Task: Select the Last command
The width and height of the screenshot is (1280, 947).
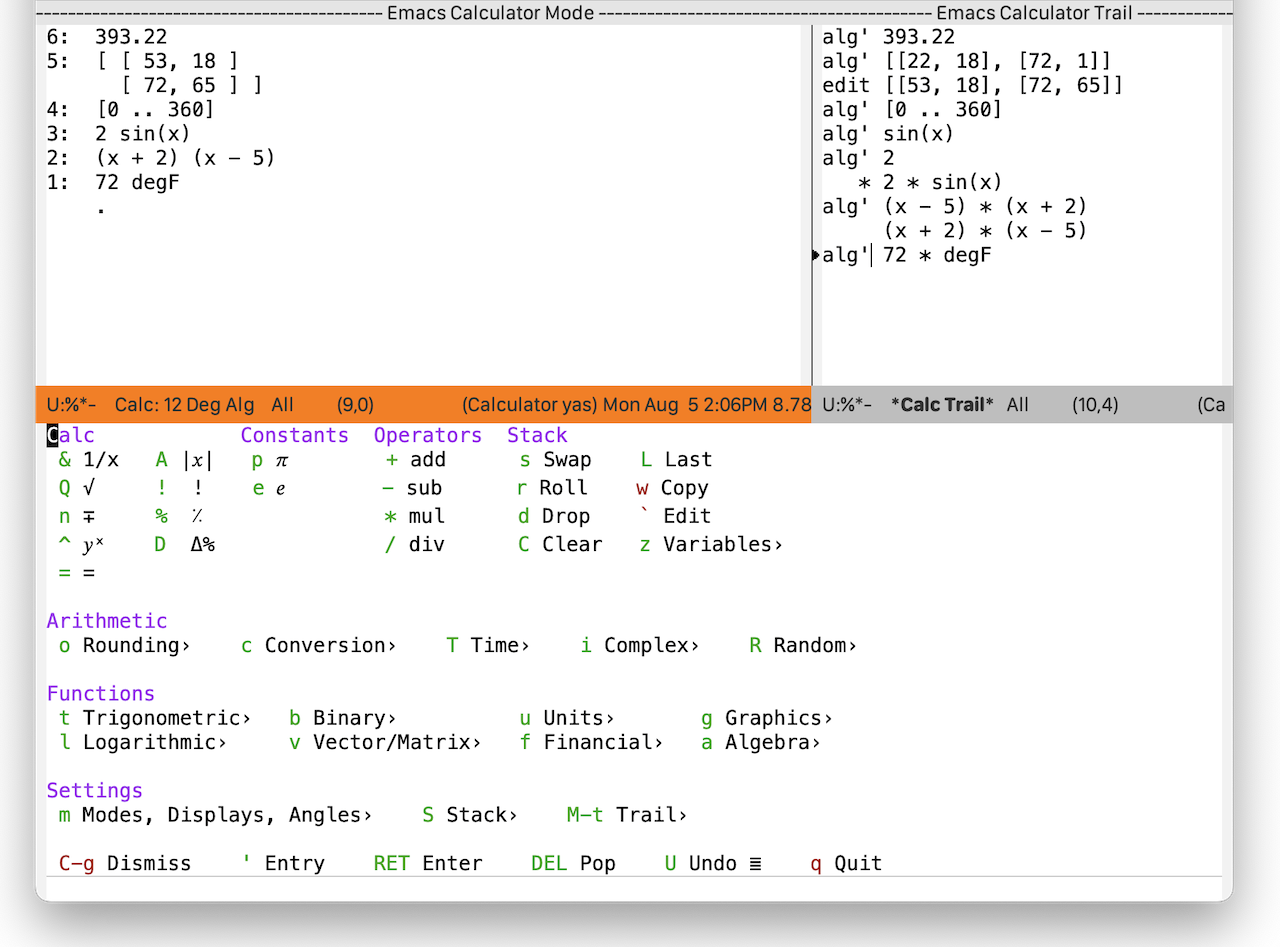Action: click(676, 460)
